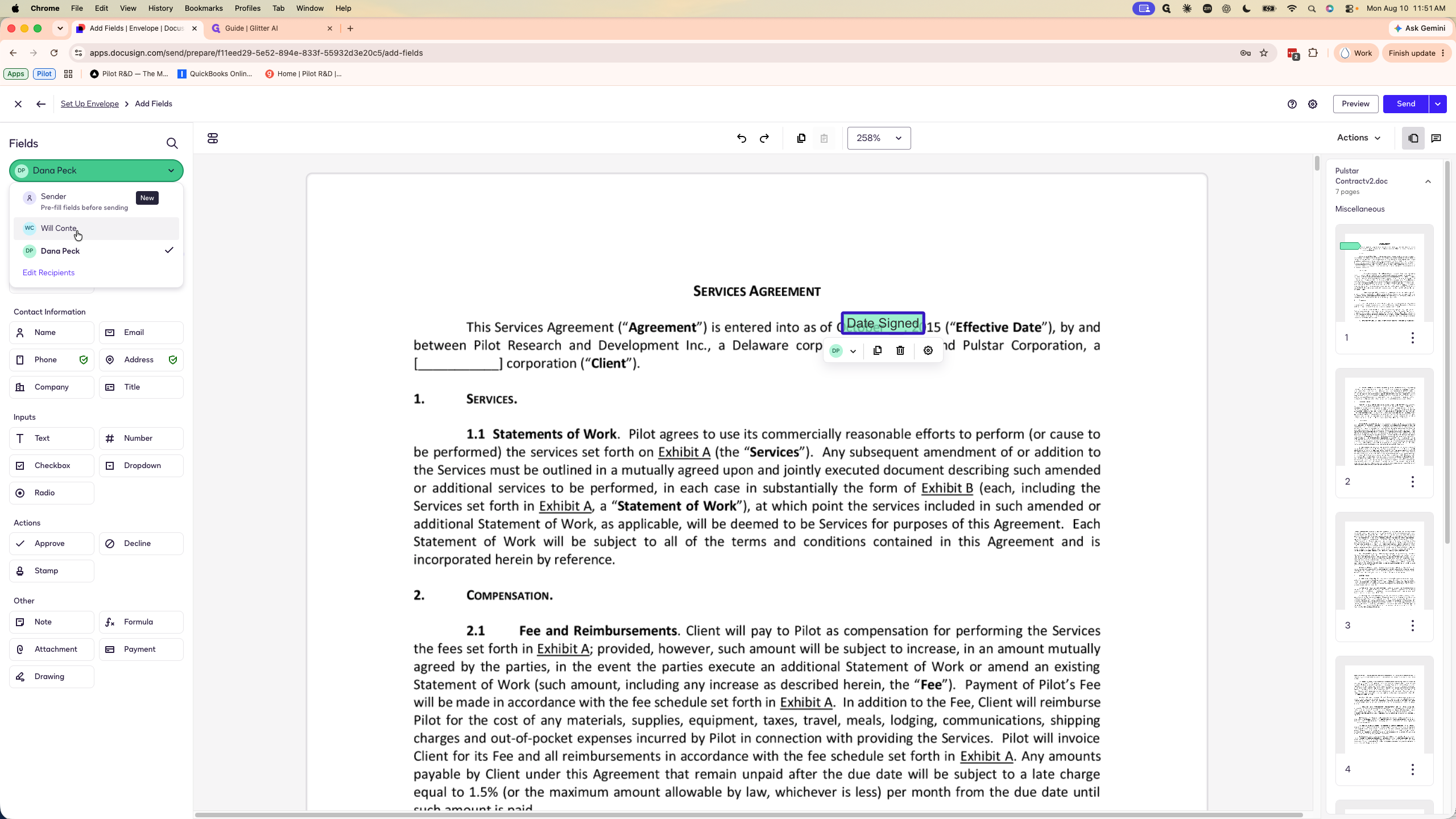Add an Address field

click(141, 360)
